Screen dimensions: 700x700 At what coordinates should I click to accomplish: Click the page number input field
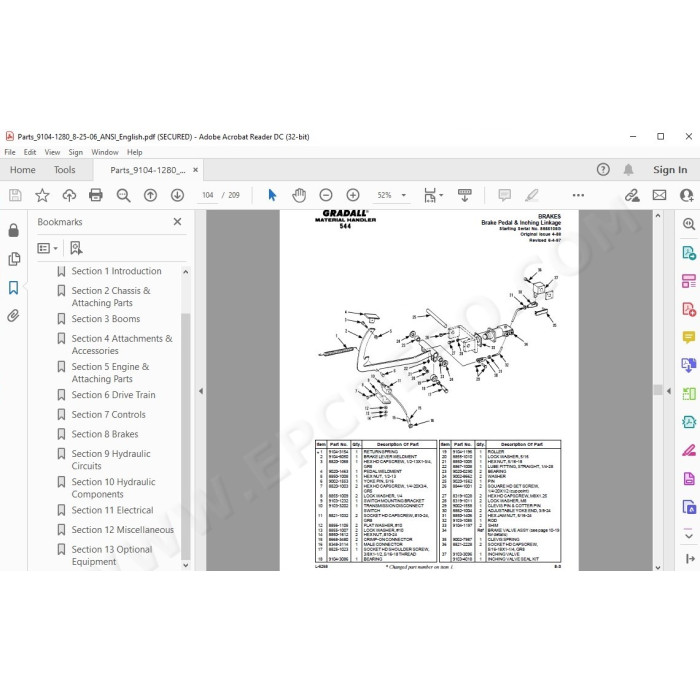(x=207, y=195)
